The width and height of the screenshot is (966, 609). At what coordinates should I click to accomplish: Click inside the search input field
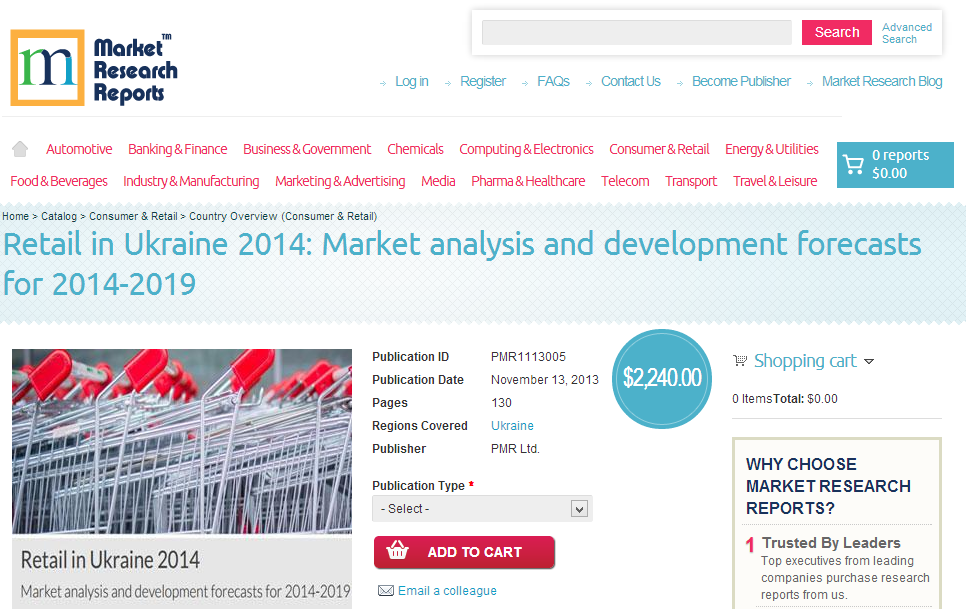[x=636, y=32]
